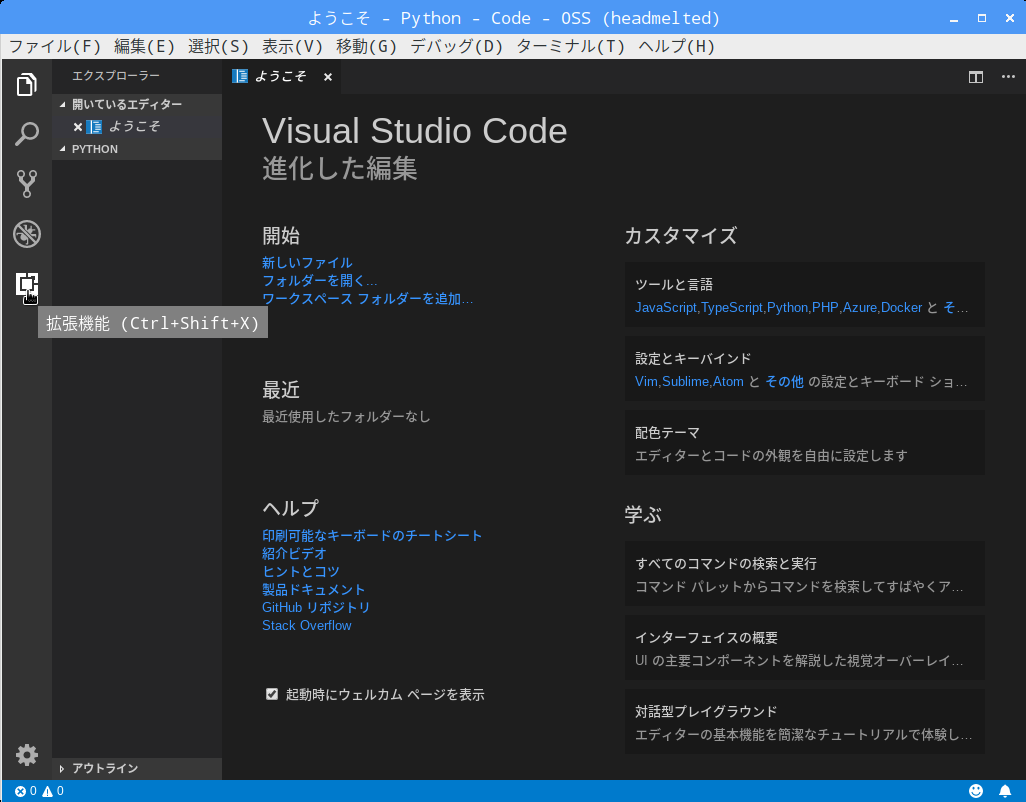1026x802 pixels.
Task: Open the notifications bell icon
Action: [1005, 791]
